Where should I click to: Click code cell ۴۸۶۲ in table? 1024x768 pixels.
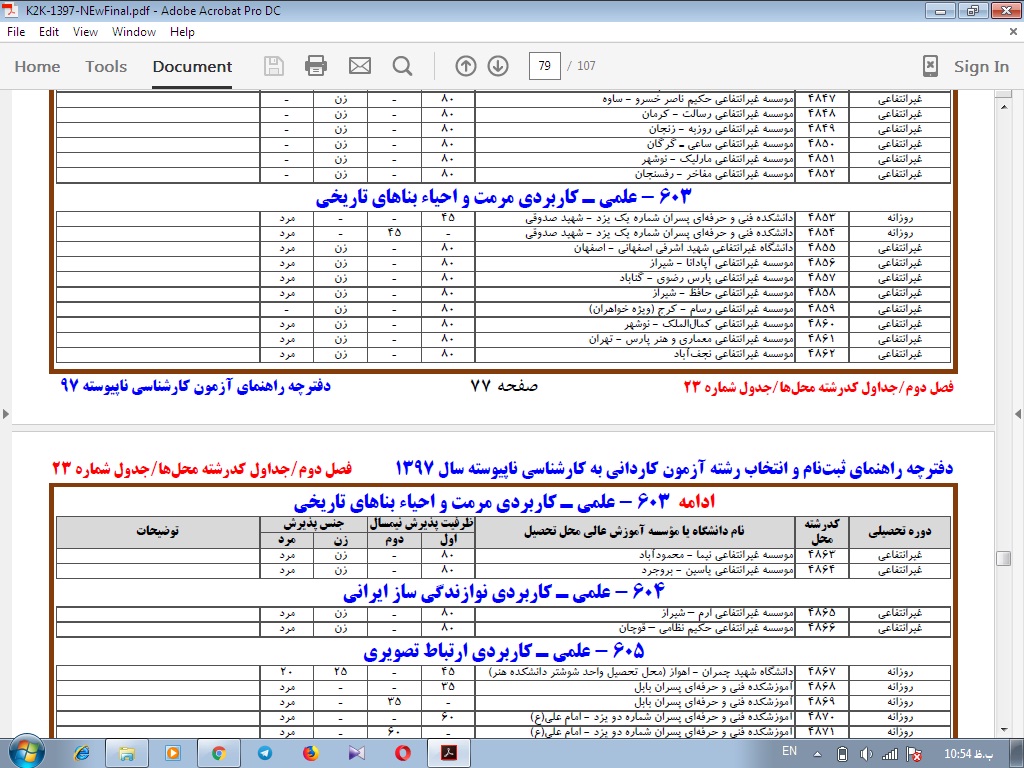click(822, 354)
